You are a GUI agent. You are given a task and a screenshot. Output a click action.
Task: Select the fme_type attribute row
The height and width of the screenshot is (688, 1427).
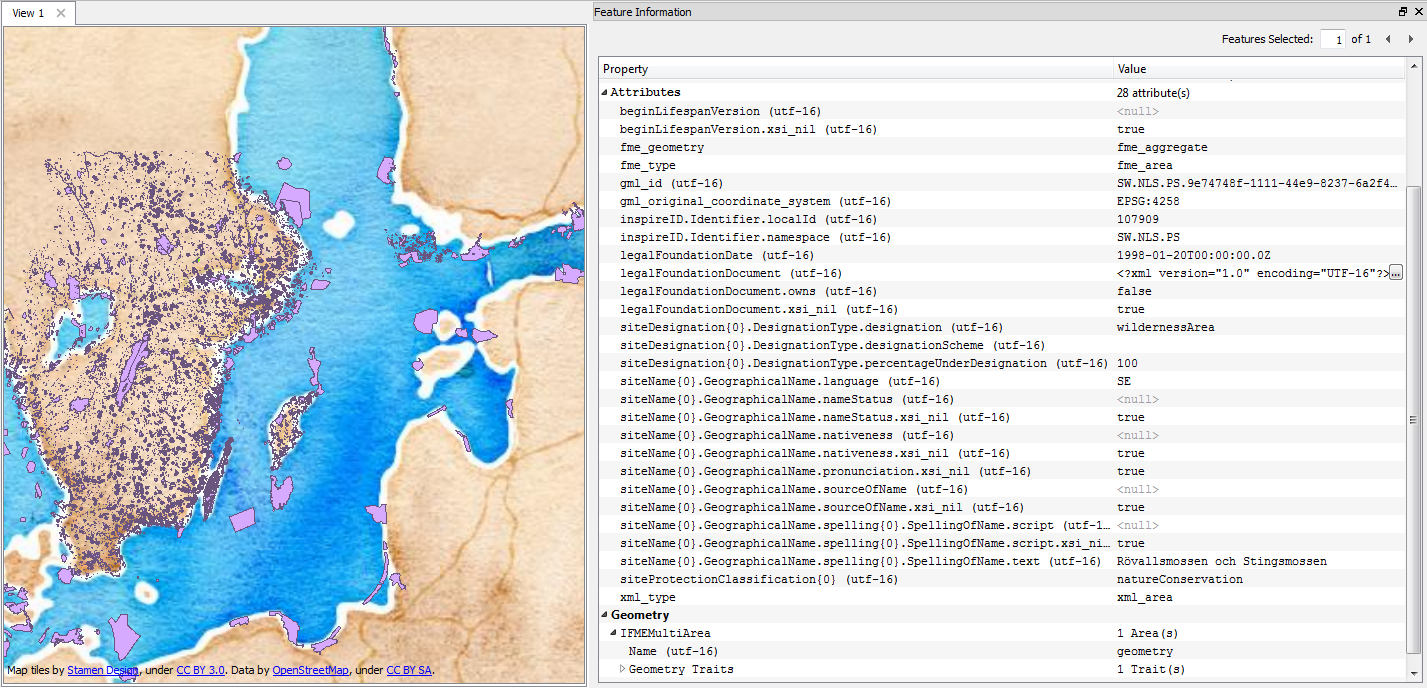[x=1002, y=165]
